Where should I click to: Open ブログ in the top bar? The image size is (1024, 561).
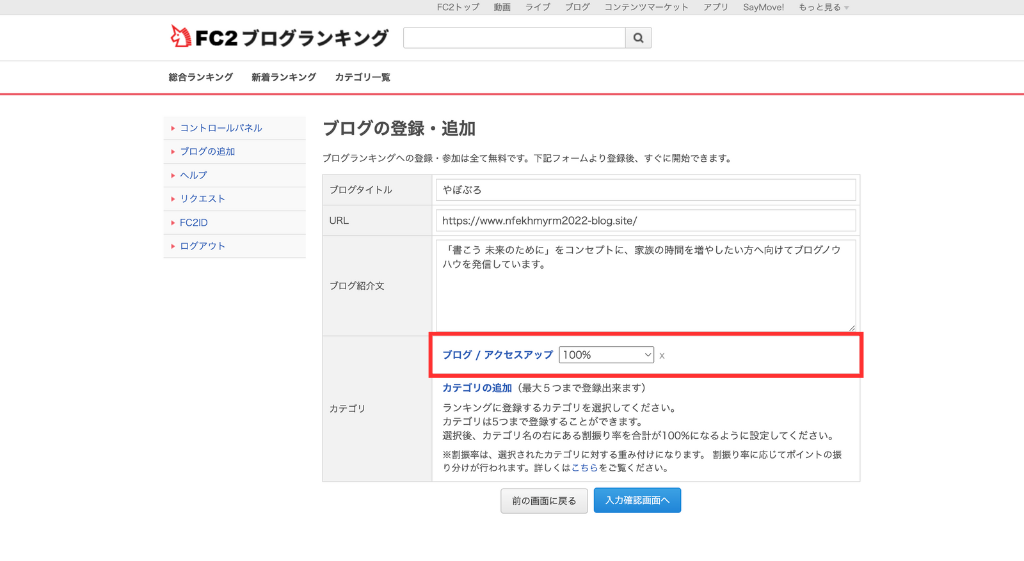[577, 7]
